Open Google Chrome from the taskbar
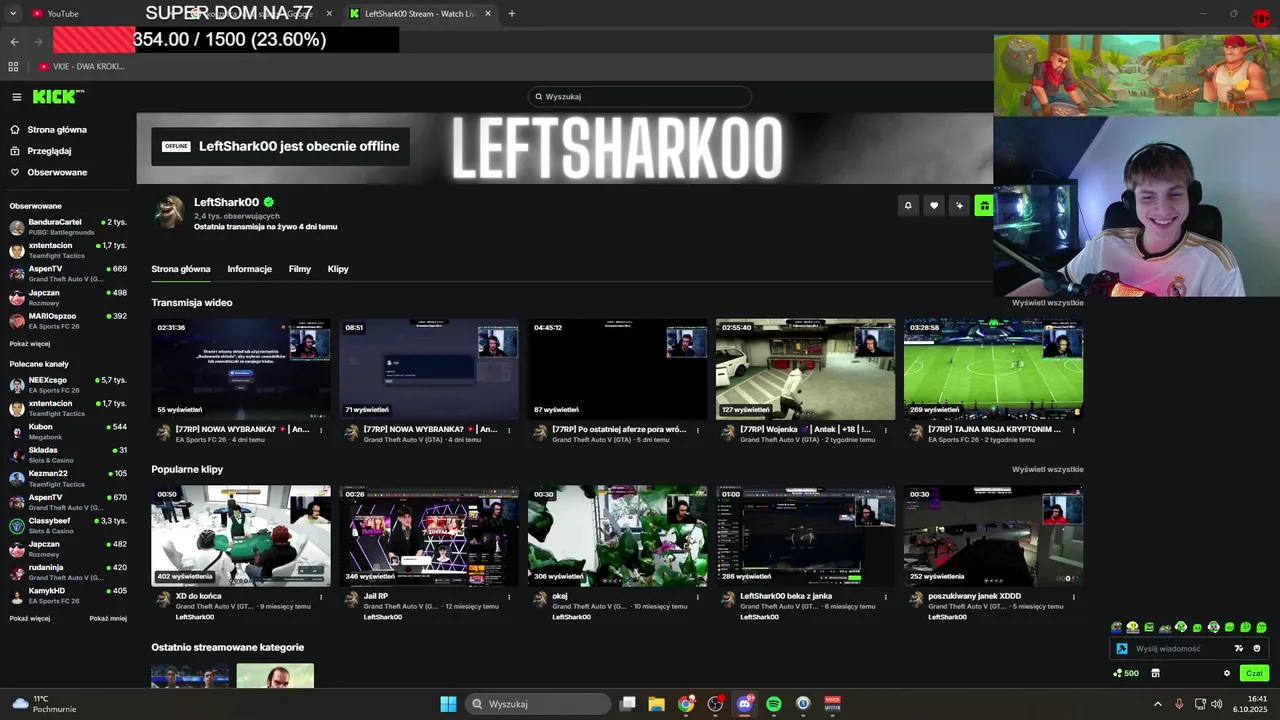Image resolution: width=1280 pixels, height=720 pixels. coord(686,704)
